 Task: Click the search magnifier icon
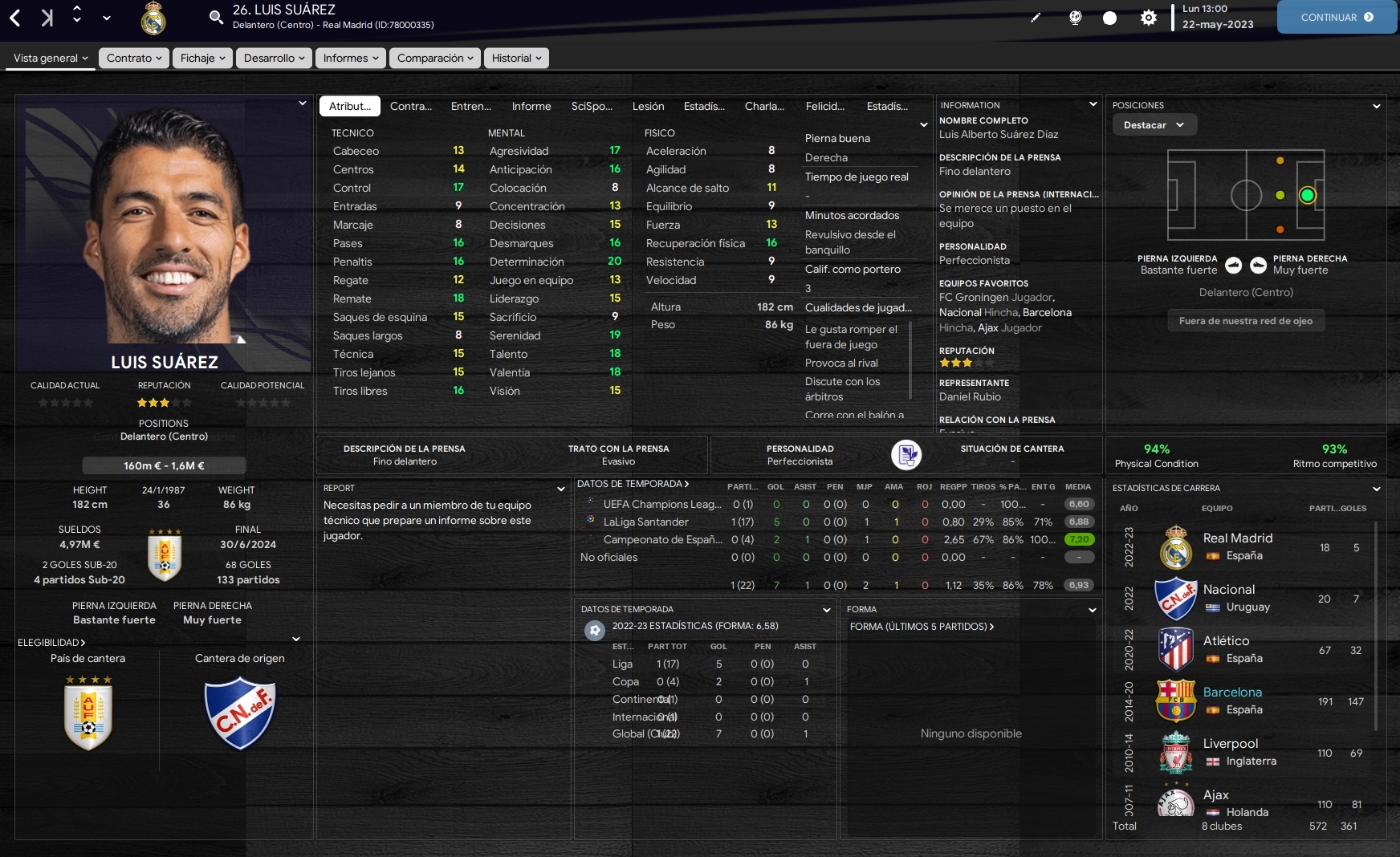pos(216,17)
